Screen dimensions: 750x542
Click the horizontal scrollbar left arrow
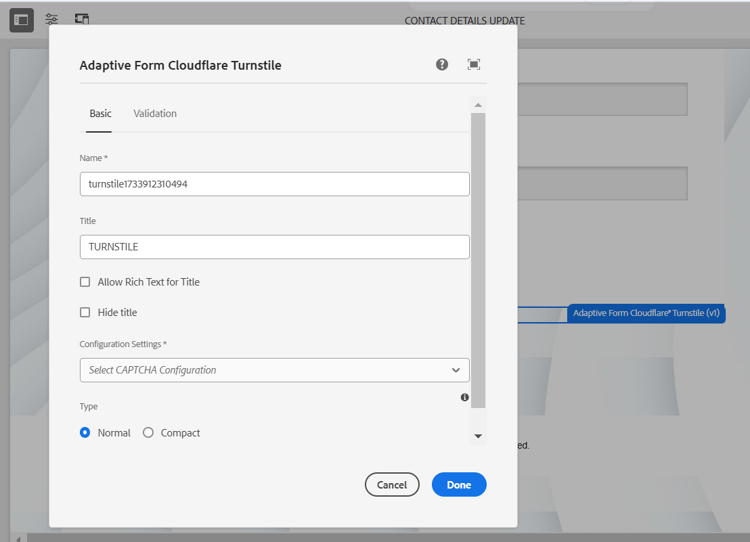[x=18, y=539]
